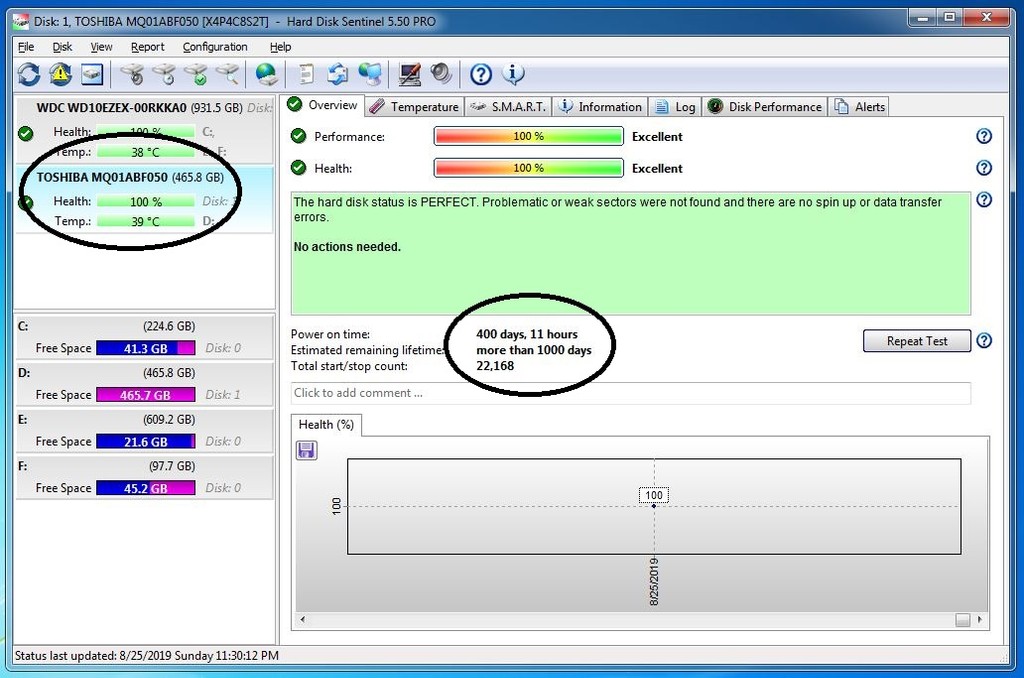This screenshot has width=1024, height=678.
Task: Open the Report menu
Action: (x=148, y=47)
